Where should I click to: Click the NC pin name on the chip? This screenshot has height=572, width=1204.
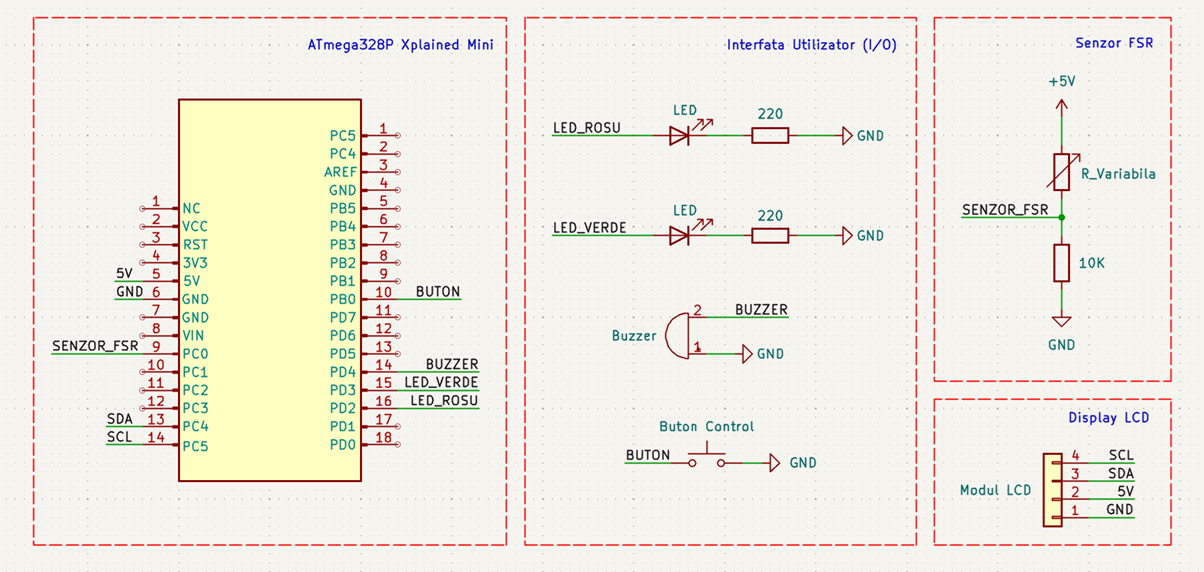191,208
